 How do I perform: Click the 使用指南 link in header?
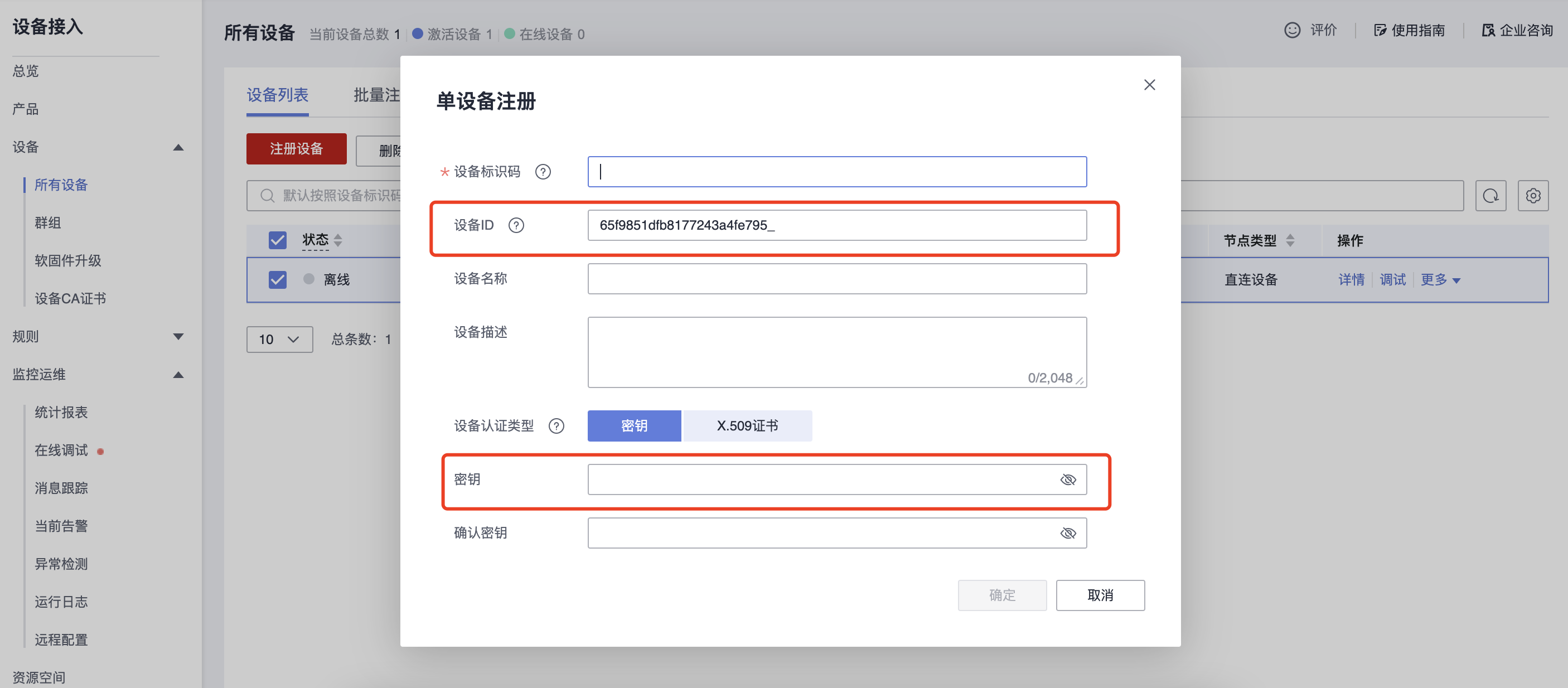pos(1418,31)
